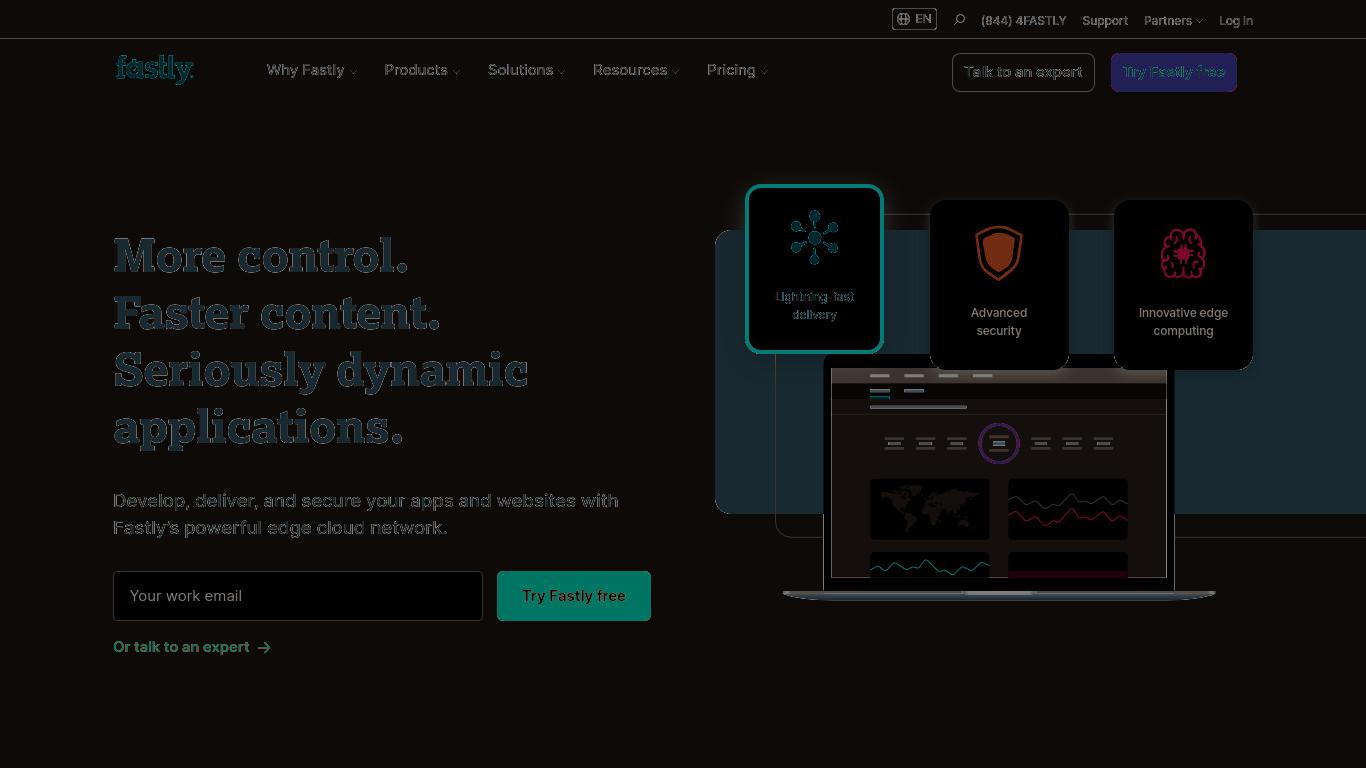Open the Support link

point(1105,20)
